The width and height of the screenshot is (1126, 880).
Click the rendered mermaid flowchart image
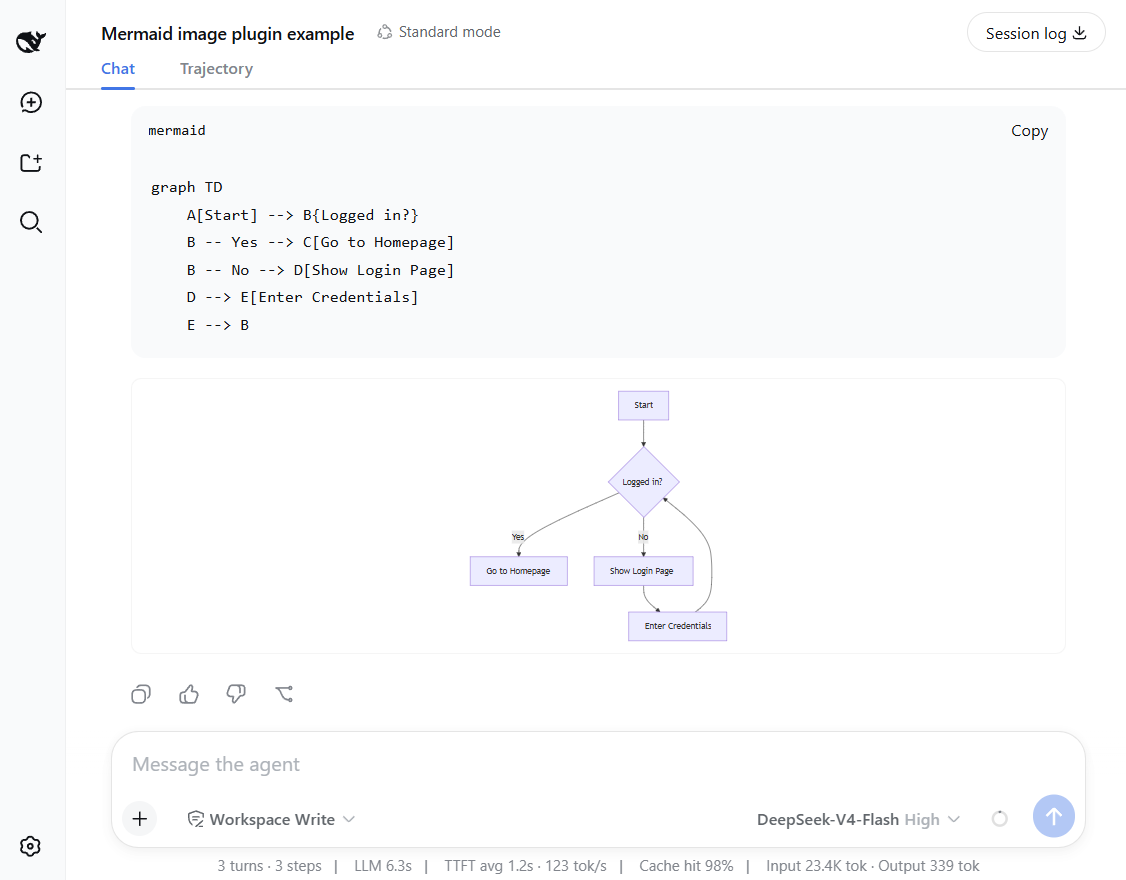[598, 516]
